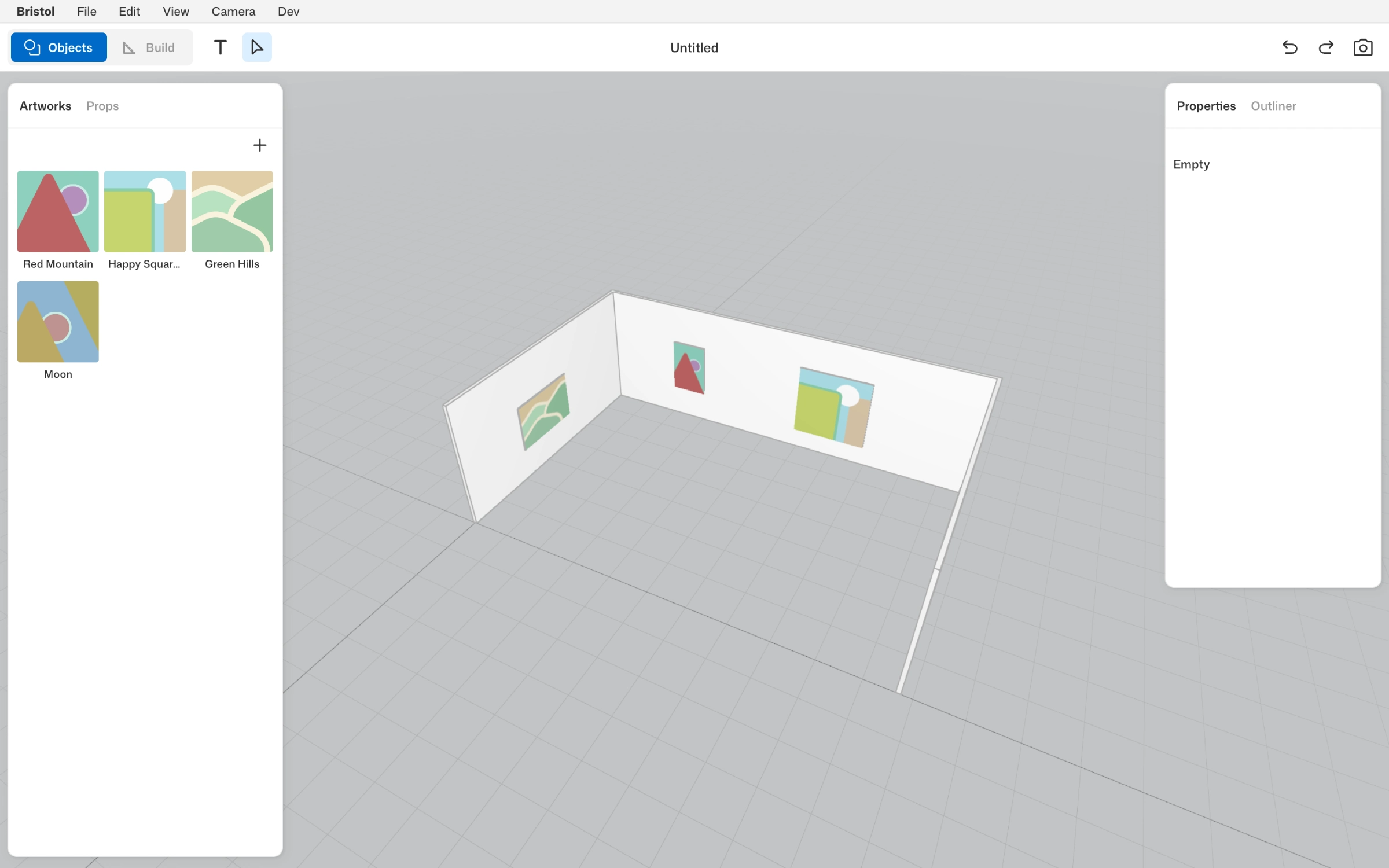Click the Green Hills painting on the wall
The image size is (1389, 868).
pyautogui.click(x=543, y=412)
